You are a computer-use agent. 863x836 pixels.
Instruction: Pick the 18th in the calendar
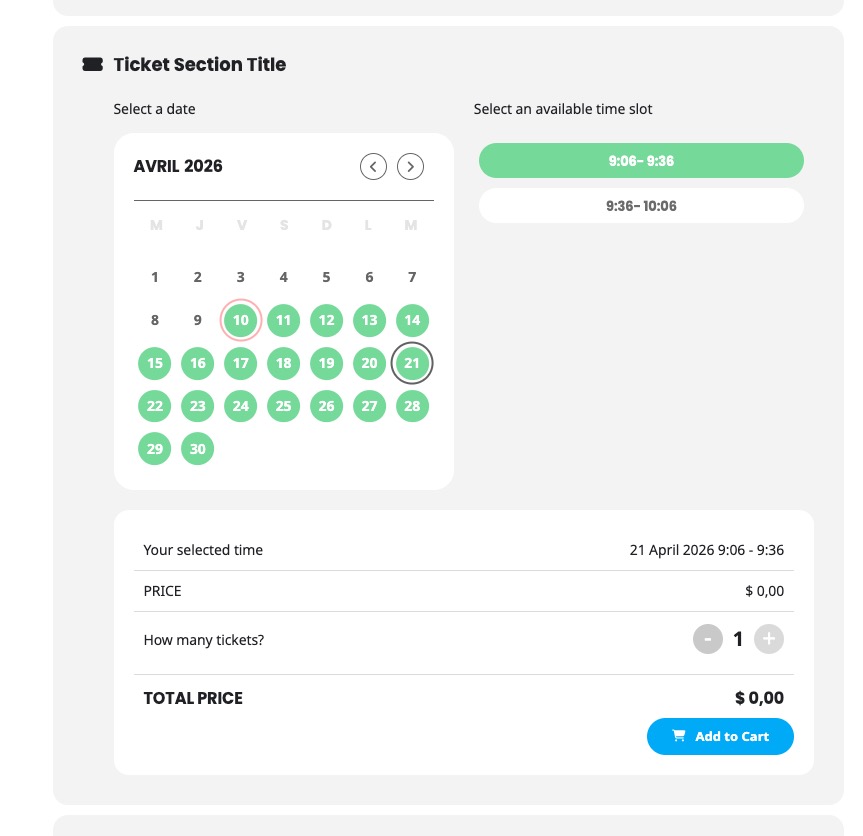pos(283,363)
